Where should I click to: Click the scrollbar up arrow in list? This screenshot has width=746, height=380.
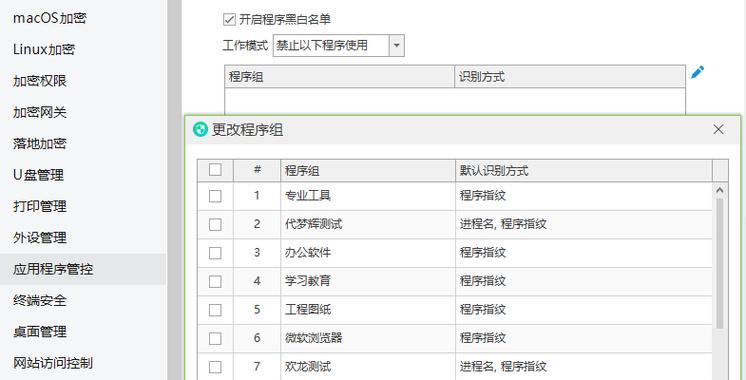click(719, 190)
